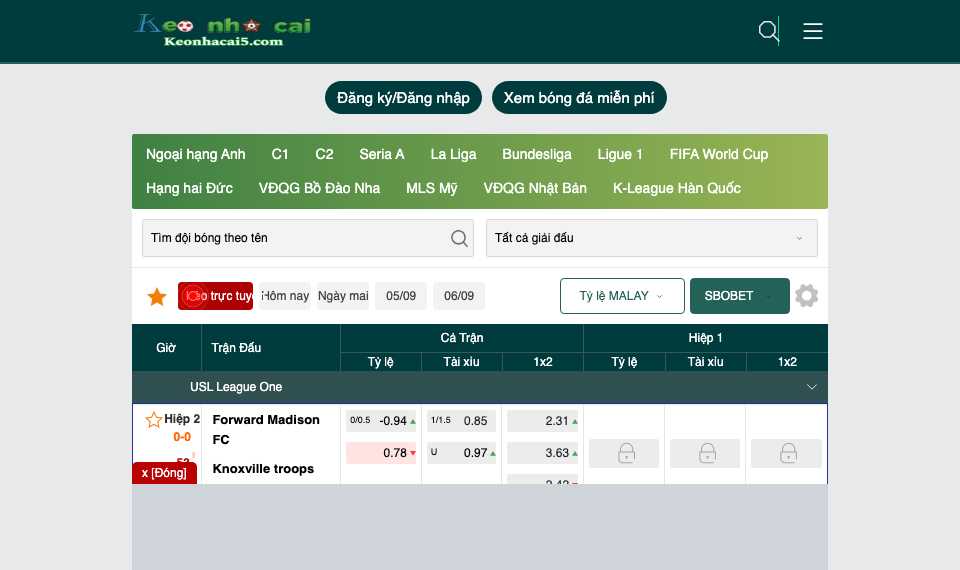Open the Ngoại hạng Anh league tab

click(195, 154)
